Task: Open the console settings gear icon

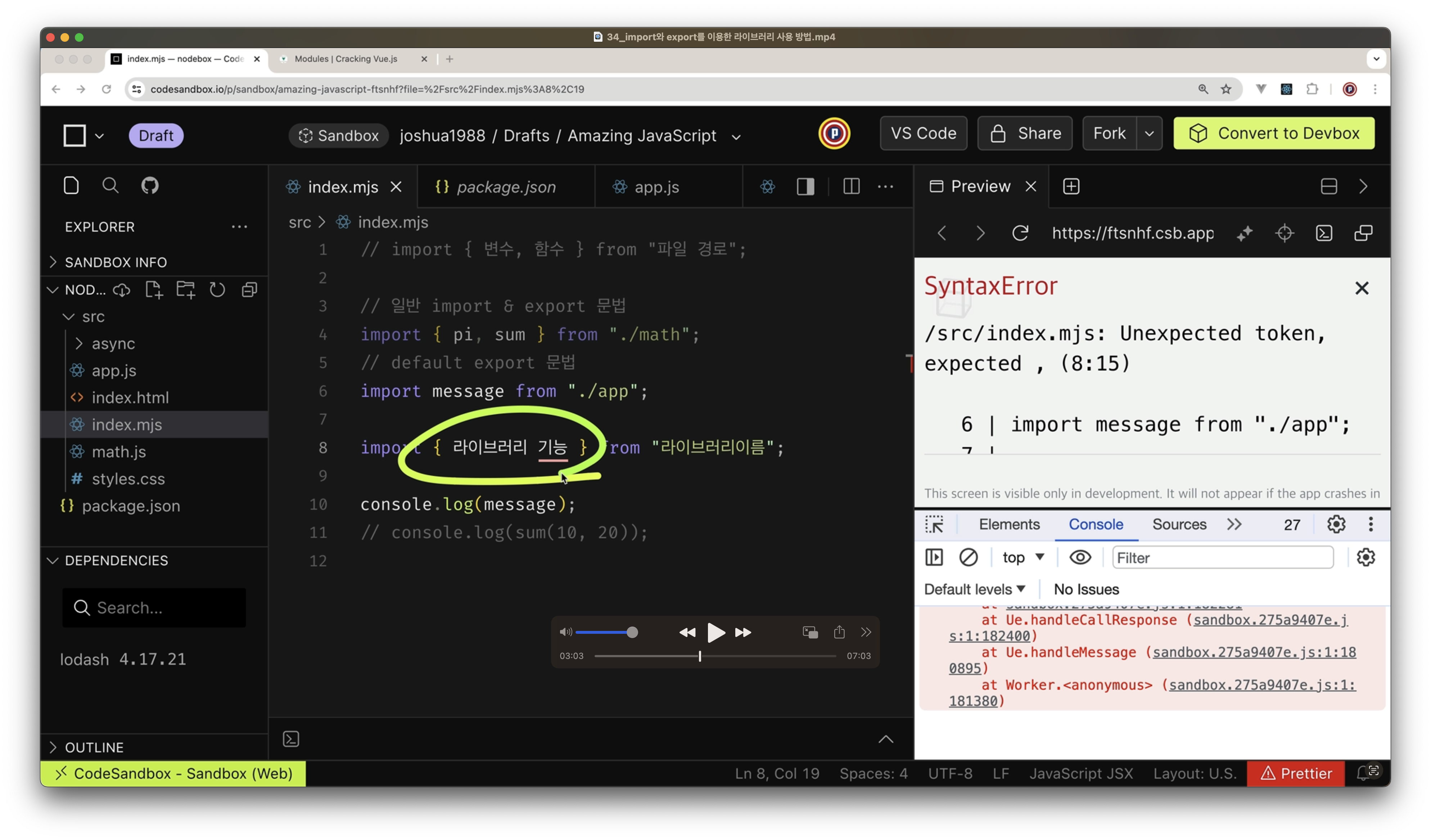Action: [x=1365, y=557]
